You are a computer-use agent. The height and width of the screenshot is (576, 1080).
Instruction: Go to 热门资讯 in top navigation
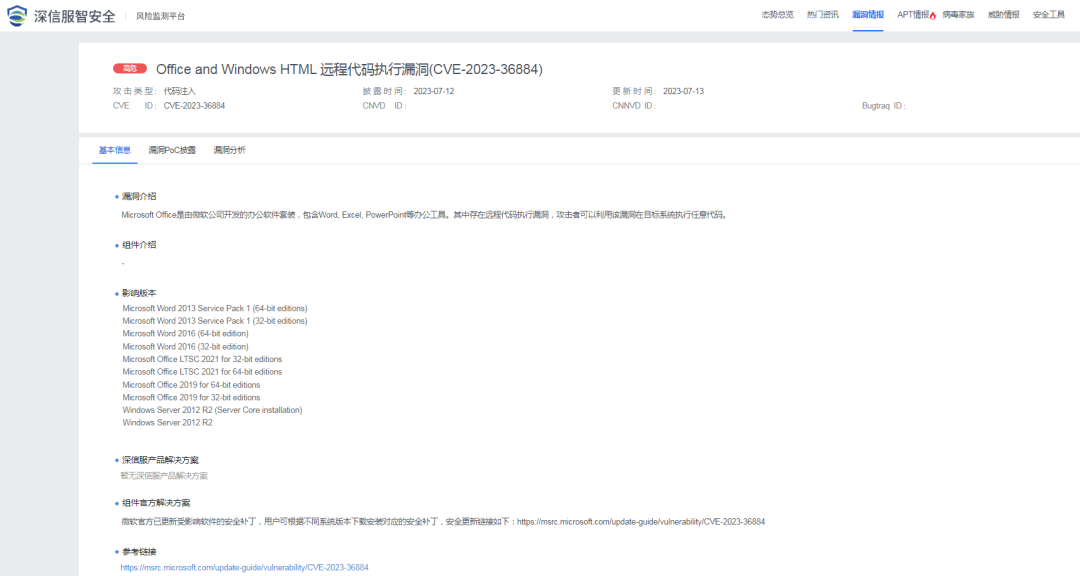[x=822, y=14]
